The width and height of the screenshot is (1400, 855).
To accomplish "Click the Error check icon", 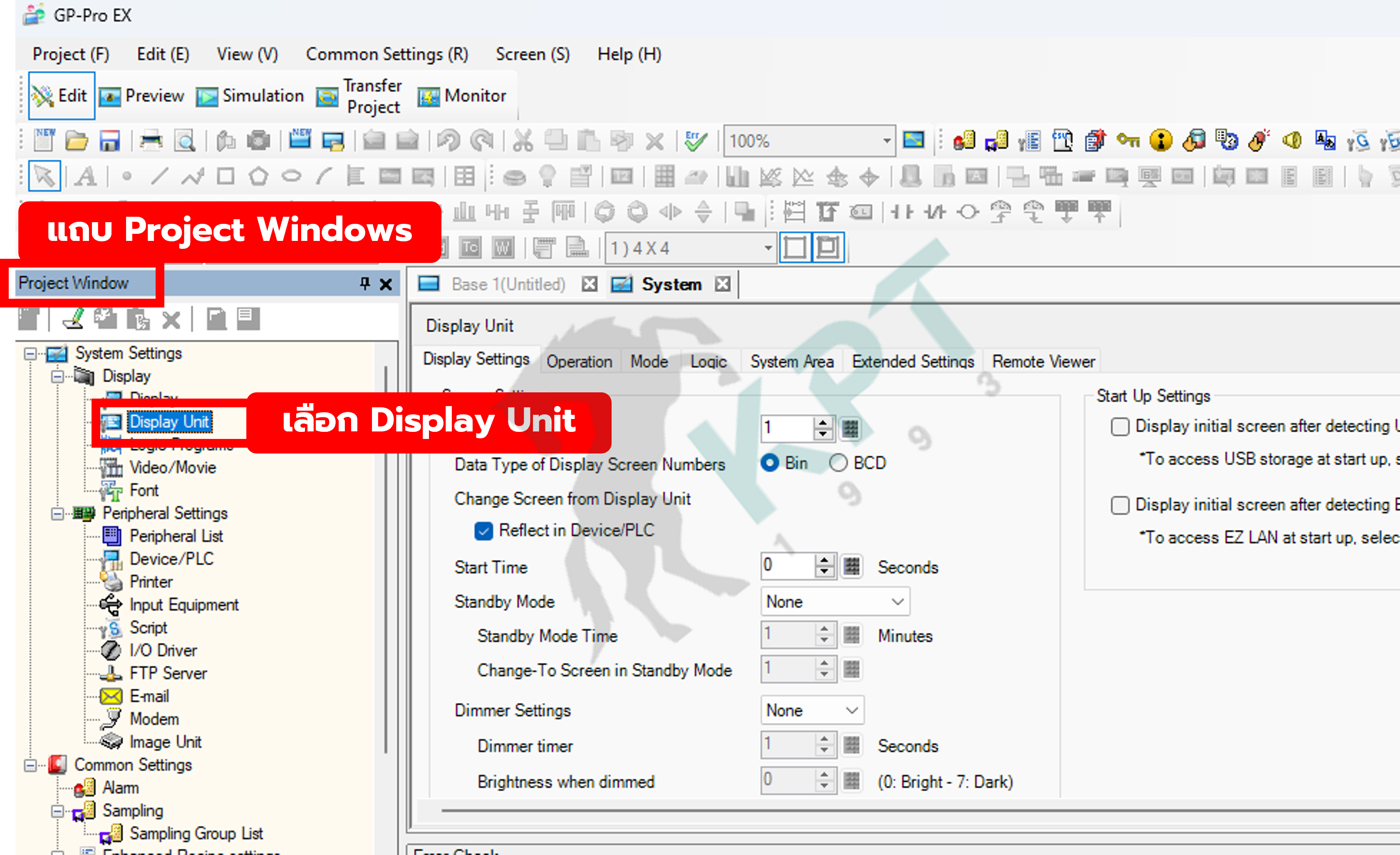I will click(x=696, y=140).
